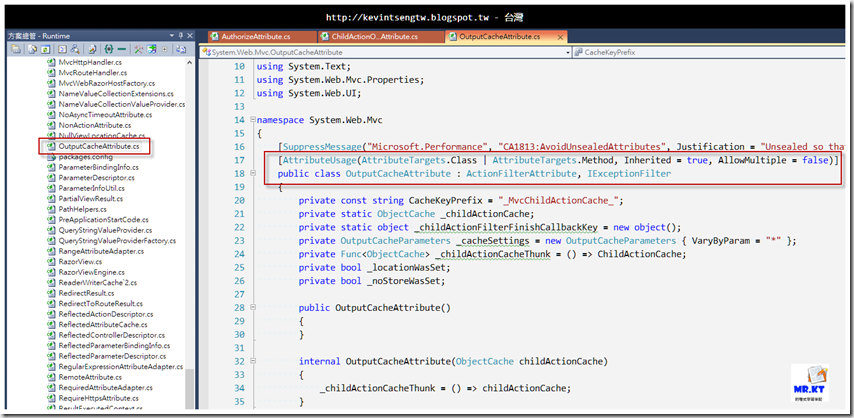
Task: Click "_MvcChildActionCache_" string literal
Action: (x=559, y=201)
